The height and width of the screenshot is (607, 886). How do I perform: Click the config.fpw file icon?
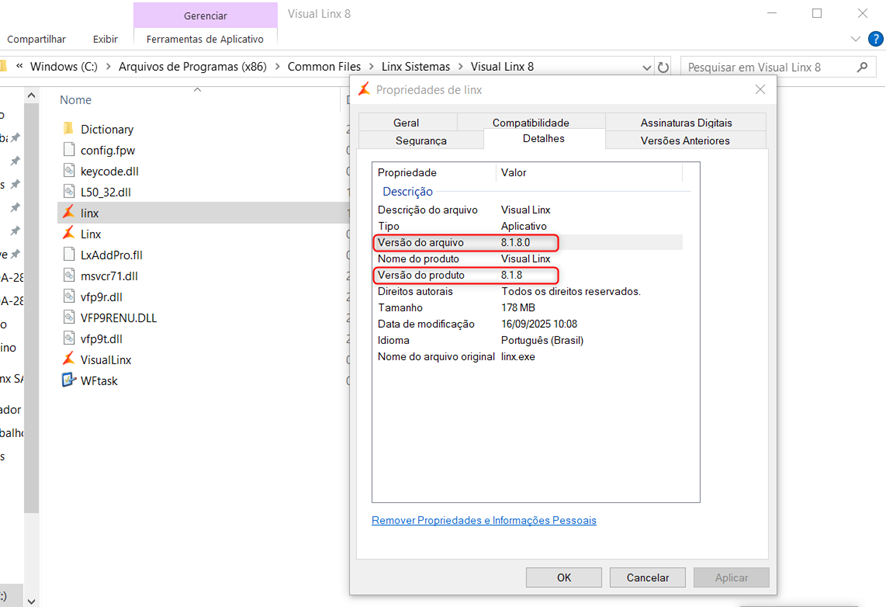coord(68,150)
